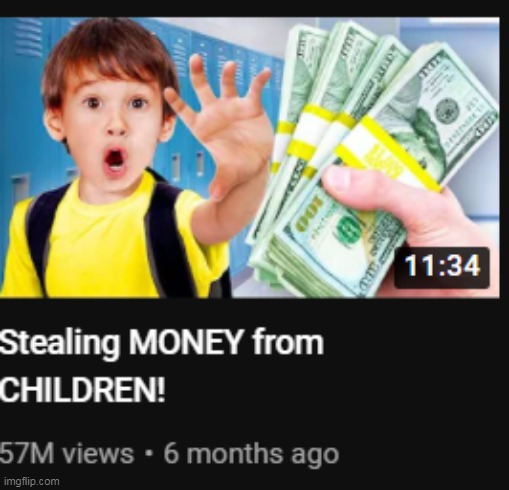Open the 'Stealing MONEY from CHILDREN!' title link
The width and height of the screenshot is (509, 490).
coord(162,366)
